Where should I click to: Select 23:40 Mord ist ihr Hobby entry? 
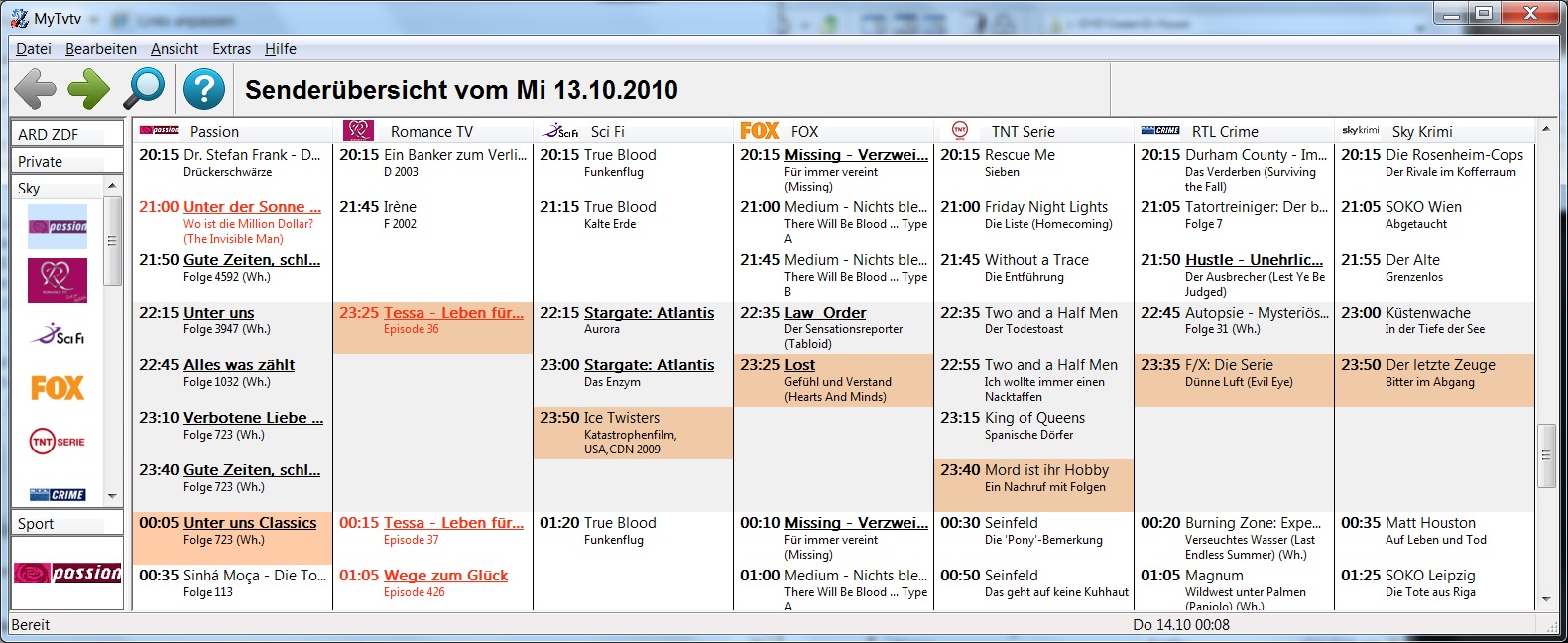[x=1032, y=485]
